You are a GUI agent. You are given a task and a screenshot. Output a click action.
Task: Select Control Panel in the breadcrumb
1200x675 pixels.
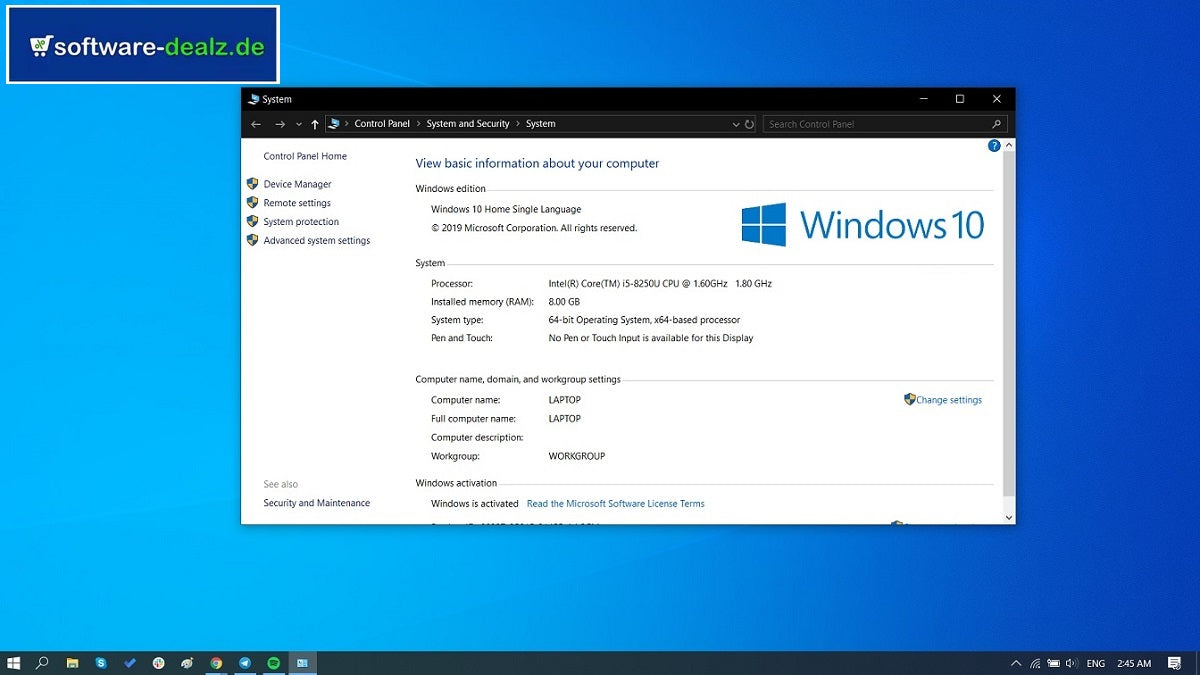tap(382, 123)
